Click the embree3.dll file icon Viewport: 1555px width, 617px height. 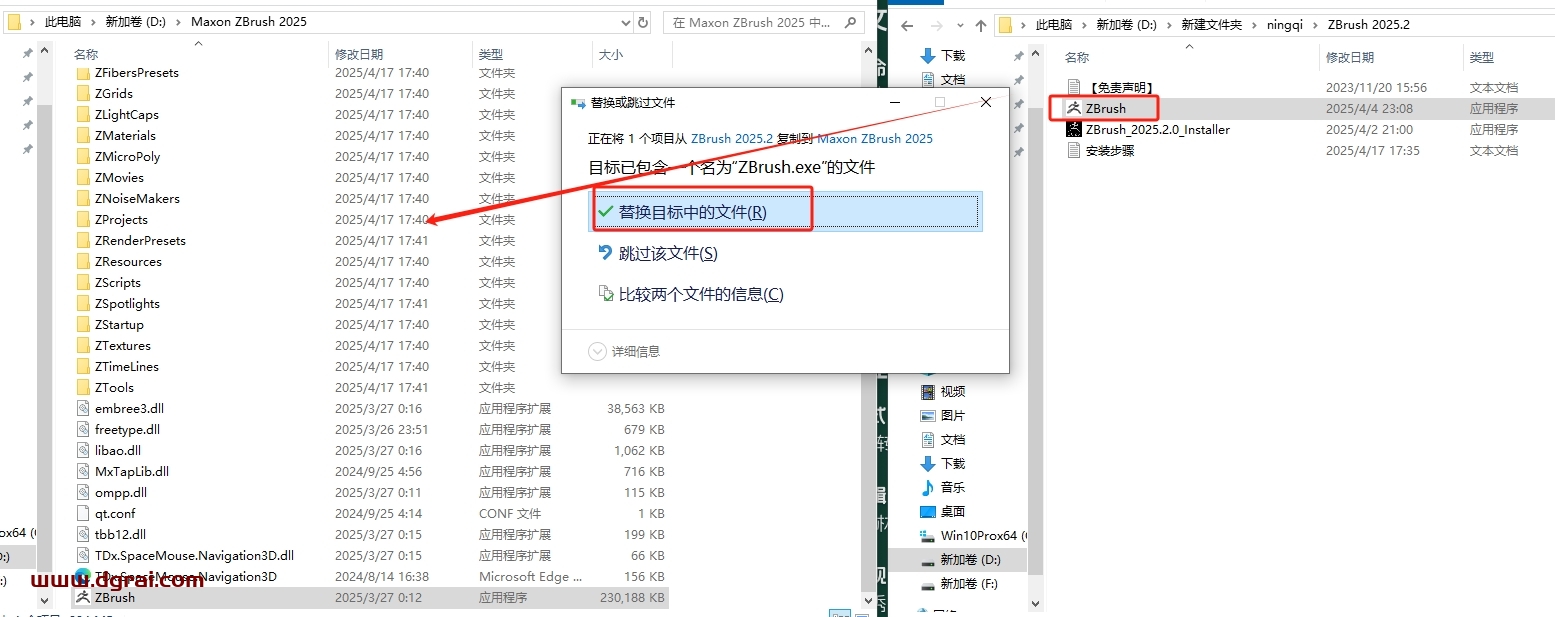(84, 408)
